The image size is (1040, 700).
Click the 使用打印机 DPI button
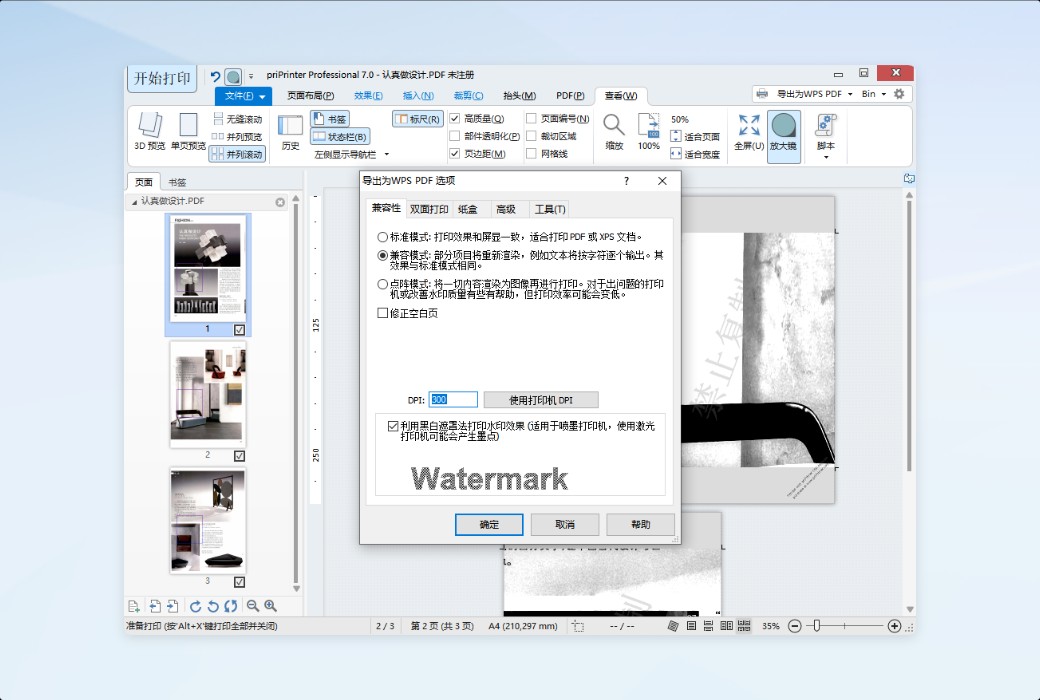click(x=541, y=399)
